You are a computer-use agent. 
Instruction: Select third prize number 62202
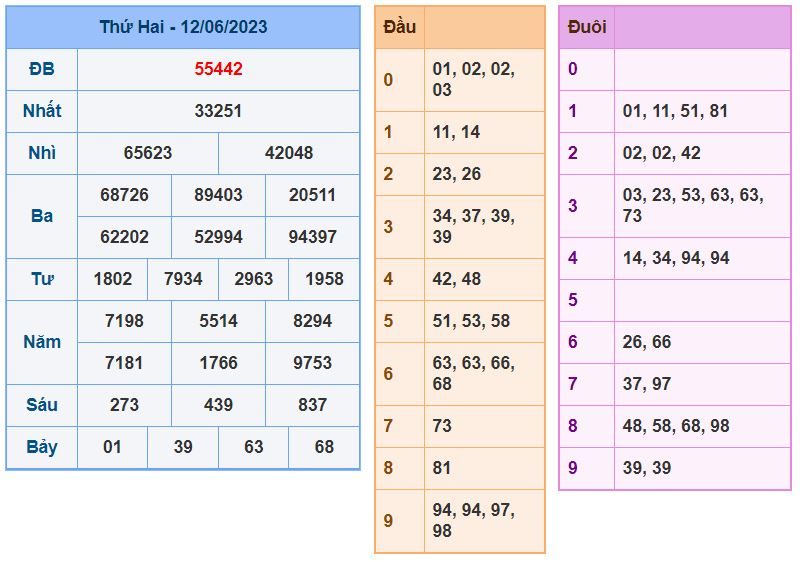[124, 237]
